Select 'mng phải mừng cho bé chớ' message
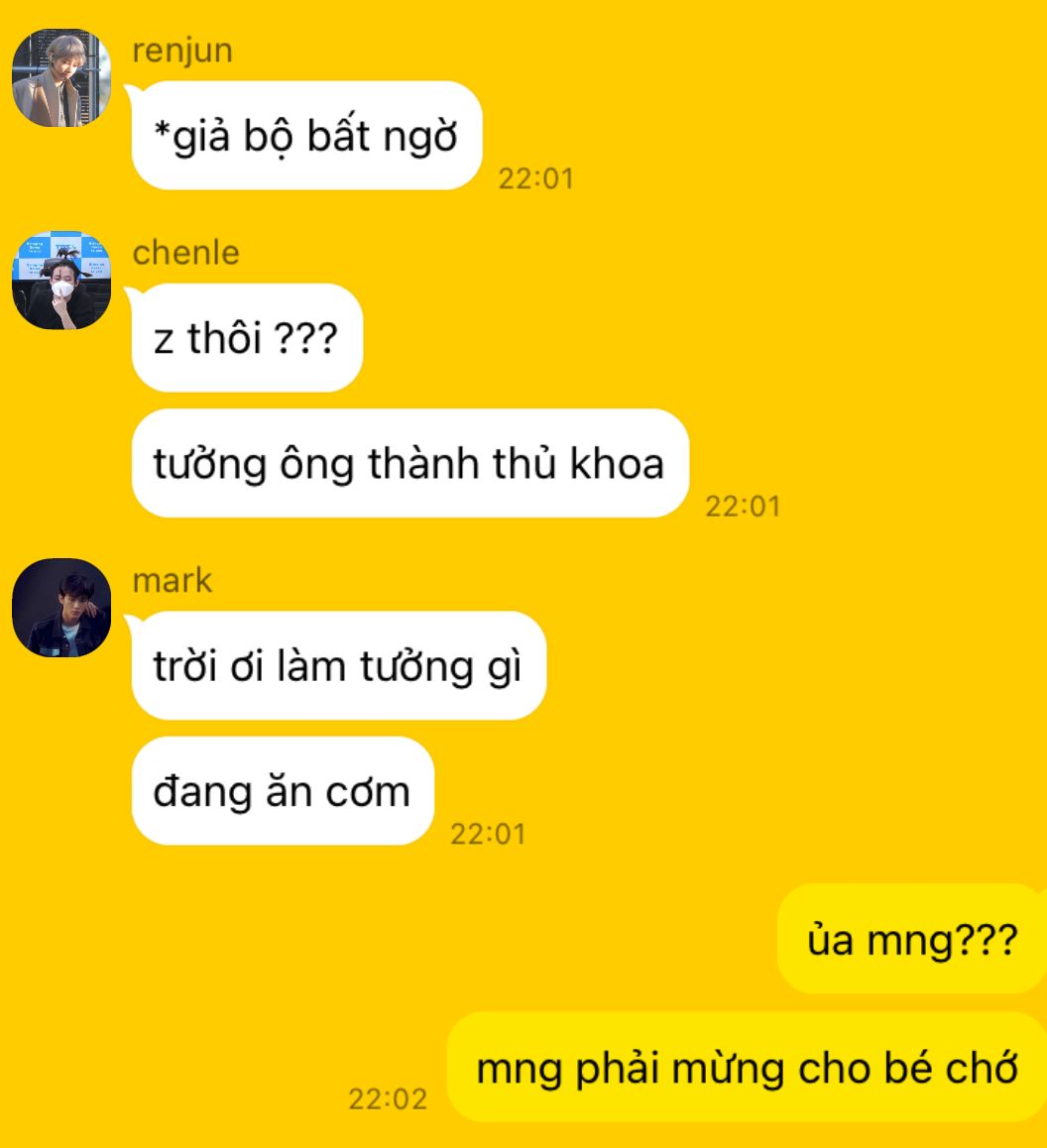The height and width of the screenshot is (1148, 1047). (747, 1068)
